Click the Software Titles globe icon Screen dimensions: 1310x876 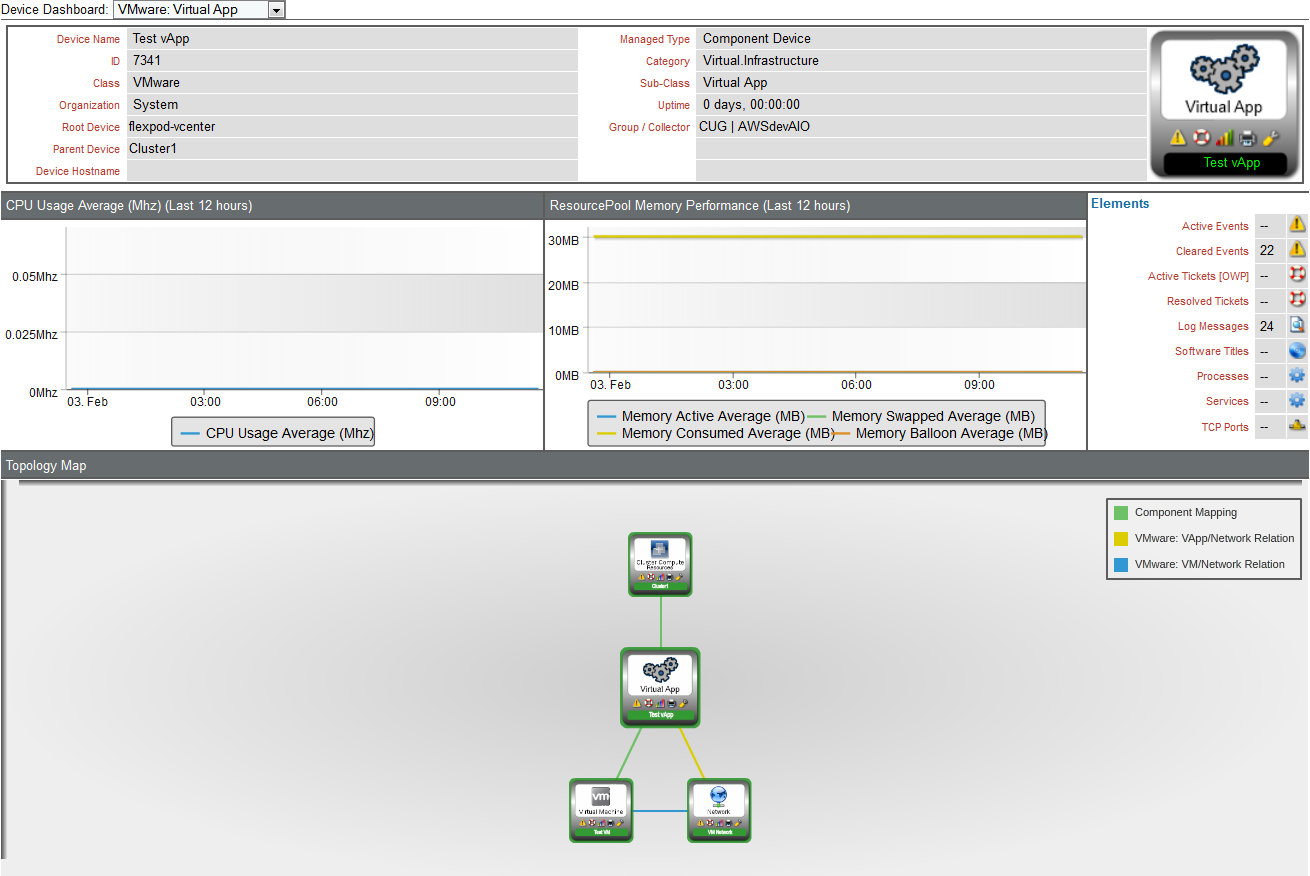point(1297,350)
